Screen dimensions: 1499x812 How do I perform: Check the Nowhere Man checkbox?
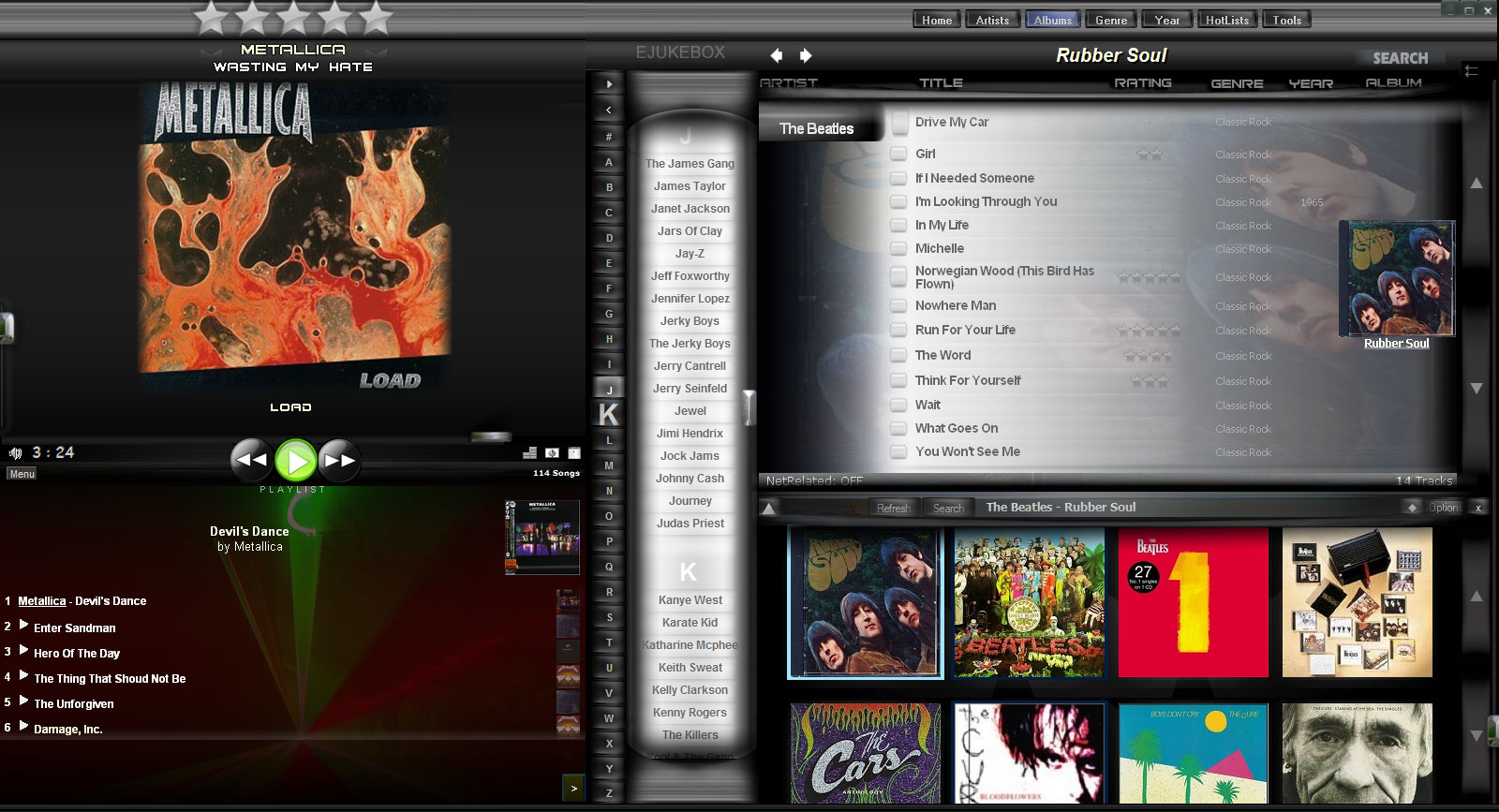[x=898, y=305]
